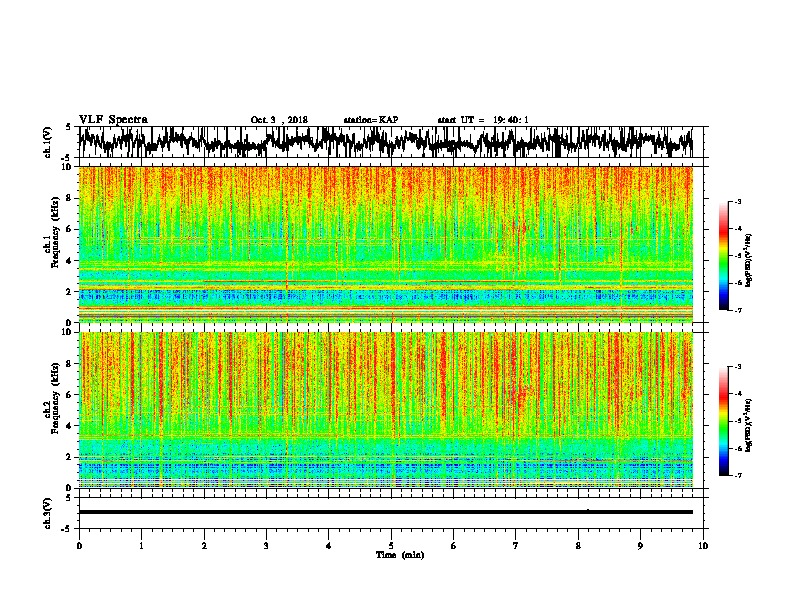The image size is (792, 612).
Task: Click time axis tick label '0'
Action: [79, 546]
